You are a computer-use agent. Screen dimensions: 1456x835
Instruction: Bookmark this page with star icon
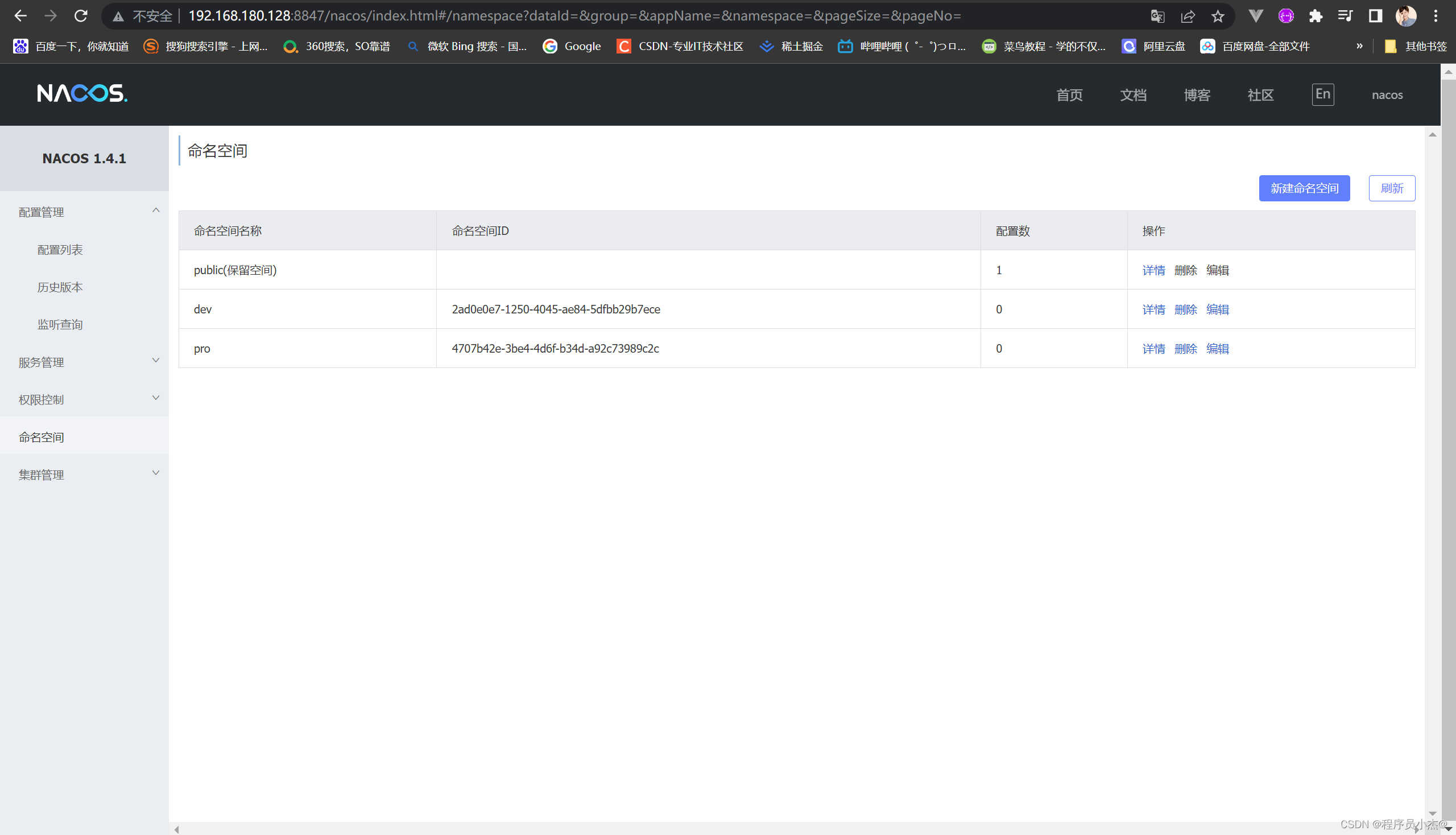[1218, 16]
